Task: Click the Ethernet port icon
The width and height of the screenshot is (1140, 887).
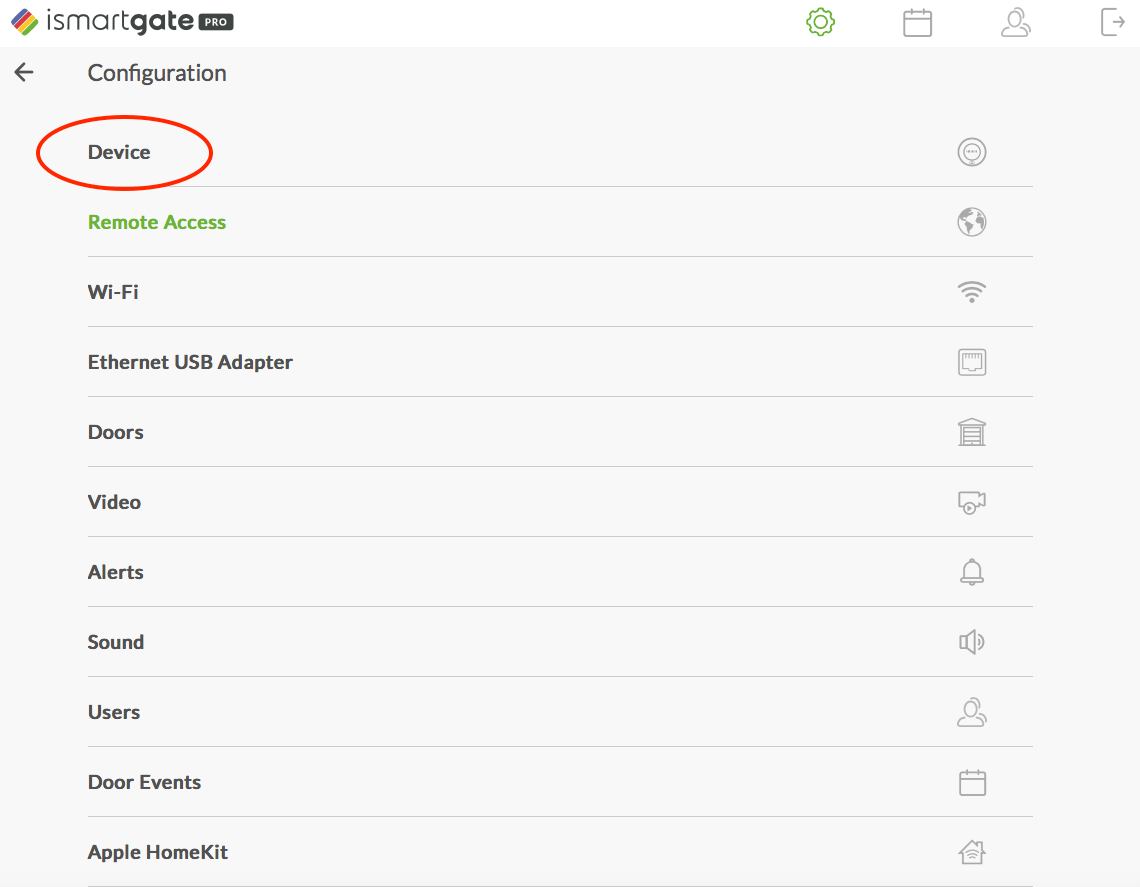Action: (971, 362)
